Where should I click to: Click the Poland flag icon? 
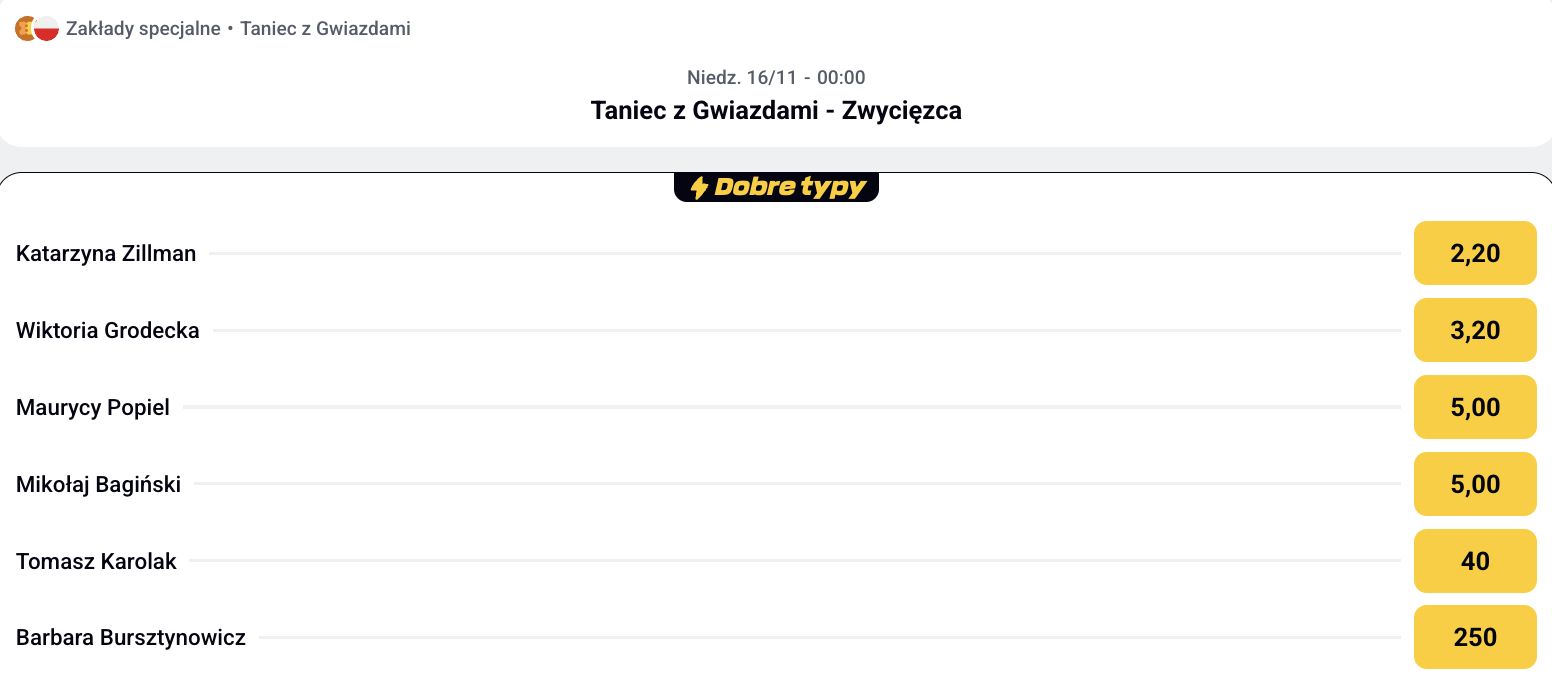coord(46,29)
